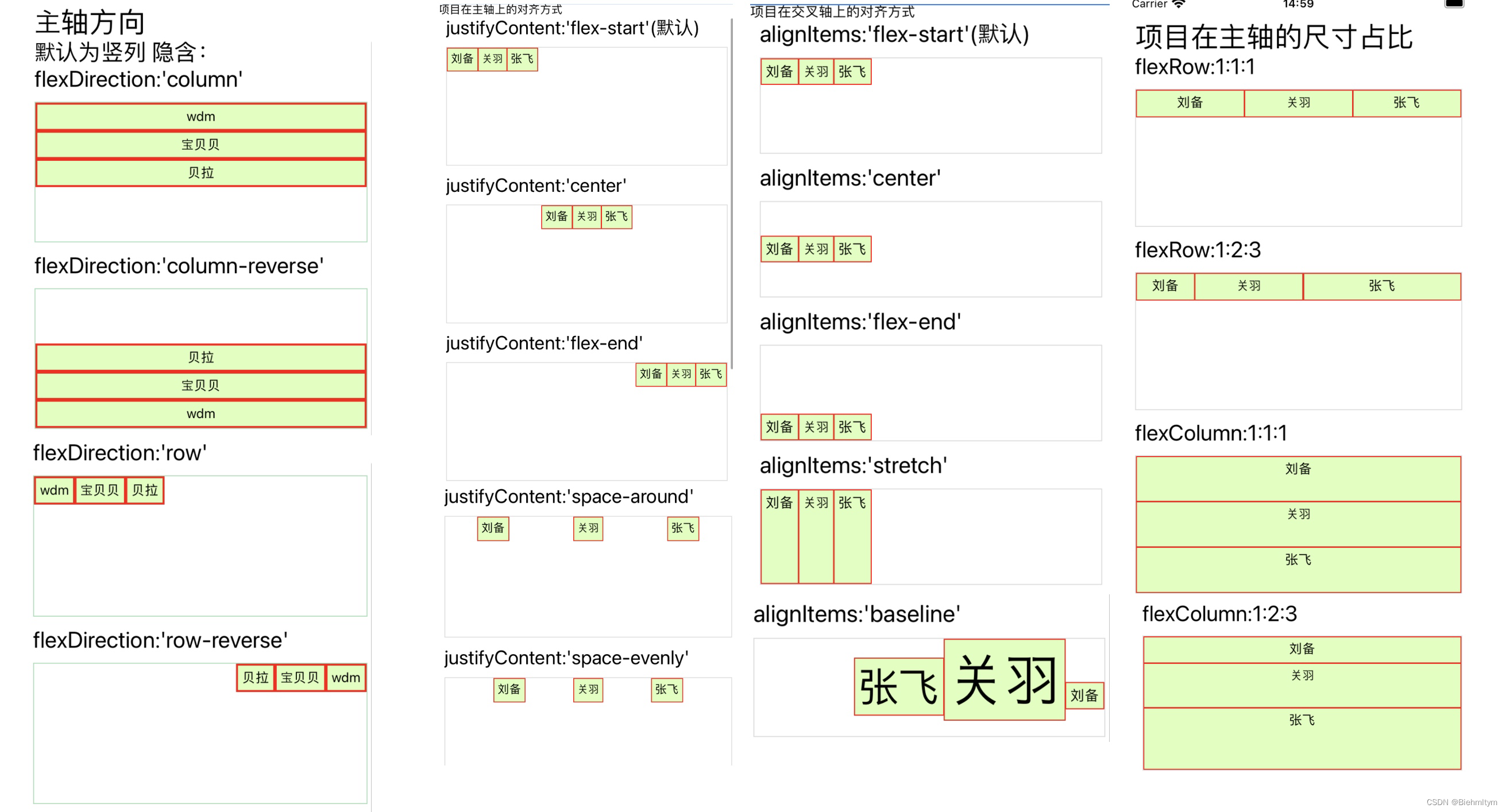This screenshot has height=812, width=1506.
Task: Click the flexDirection:'column-reverse' label
Action: pos(179,266)
